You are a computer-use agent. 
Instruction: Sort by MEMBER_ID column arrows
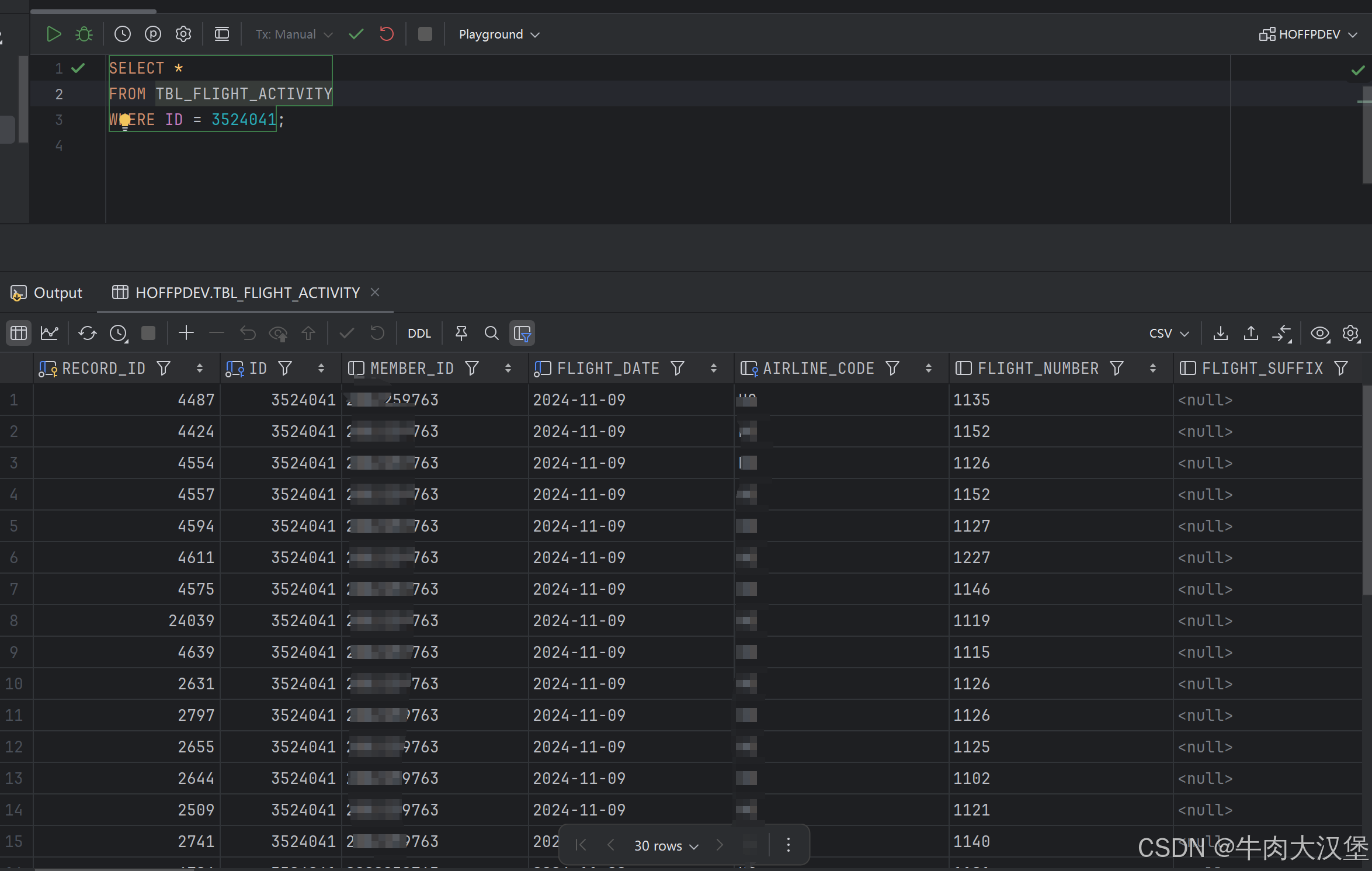508,368
